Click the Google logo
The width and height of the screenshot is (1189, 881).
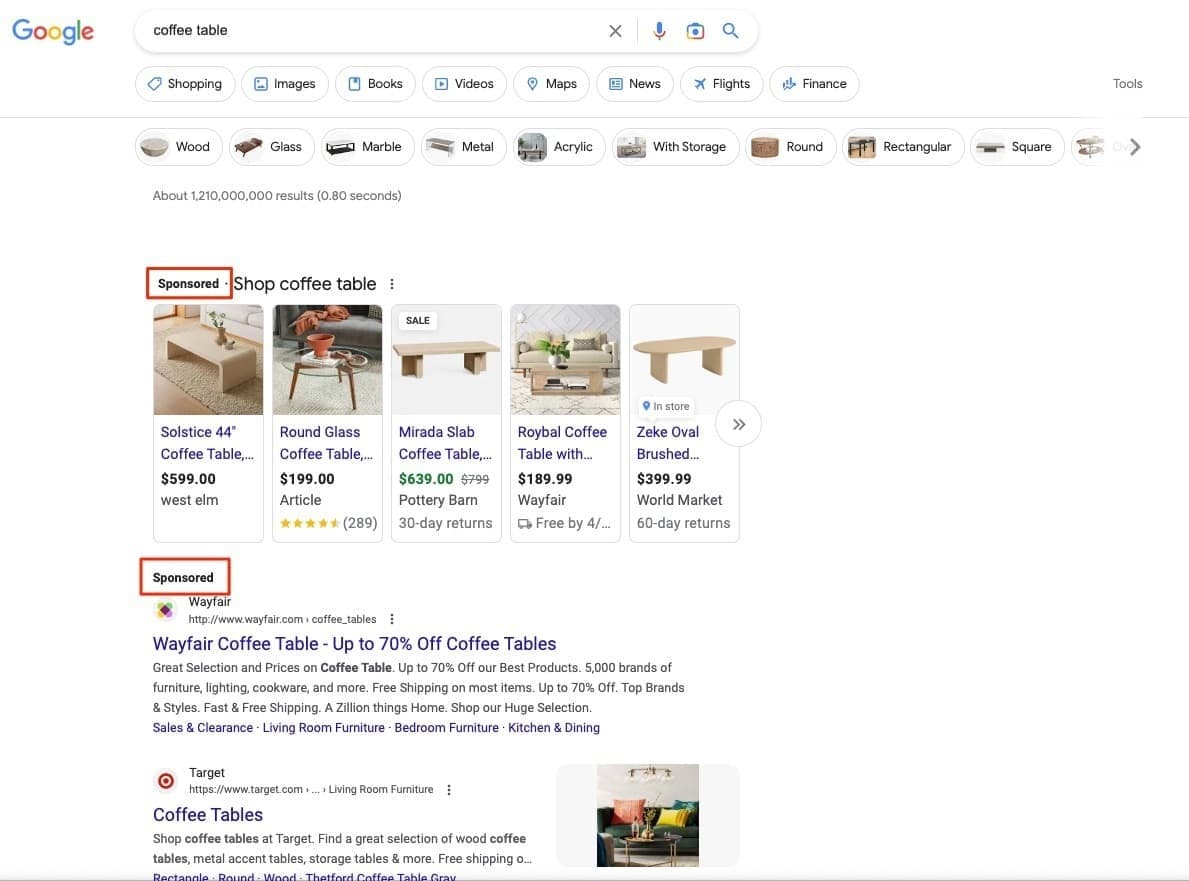tap(53, 31)
